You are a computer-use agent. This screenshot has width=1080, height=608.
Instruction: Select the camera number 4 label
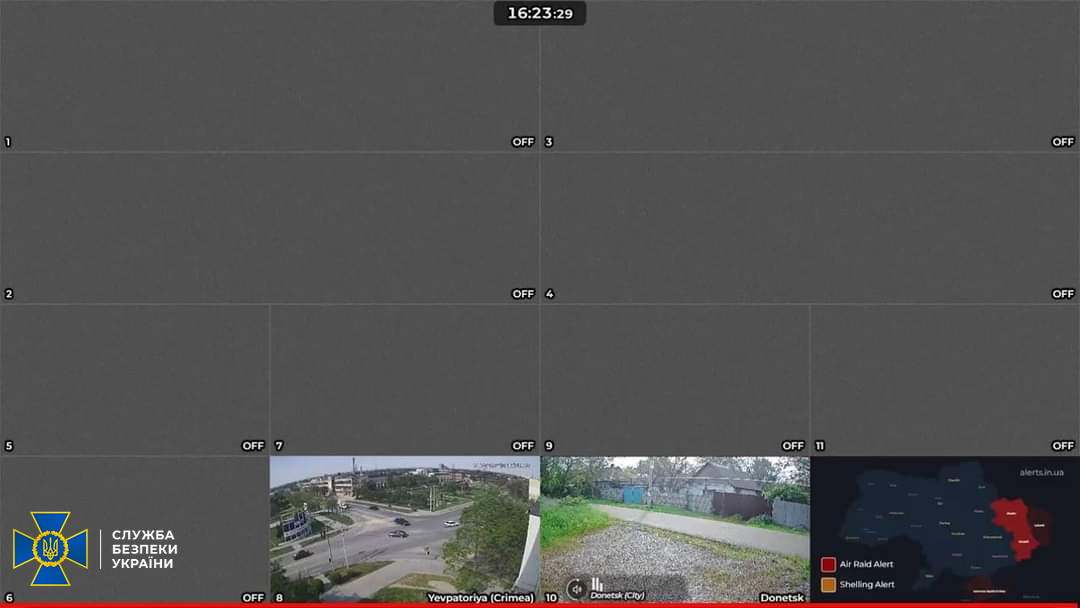(x=549, y=294)
